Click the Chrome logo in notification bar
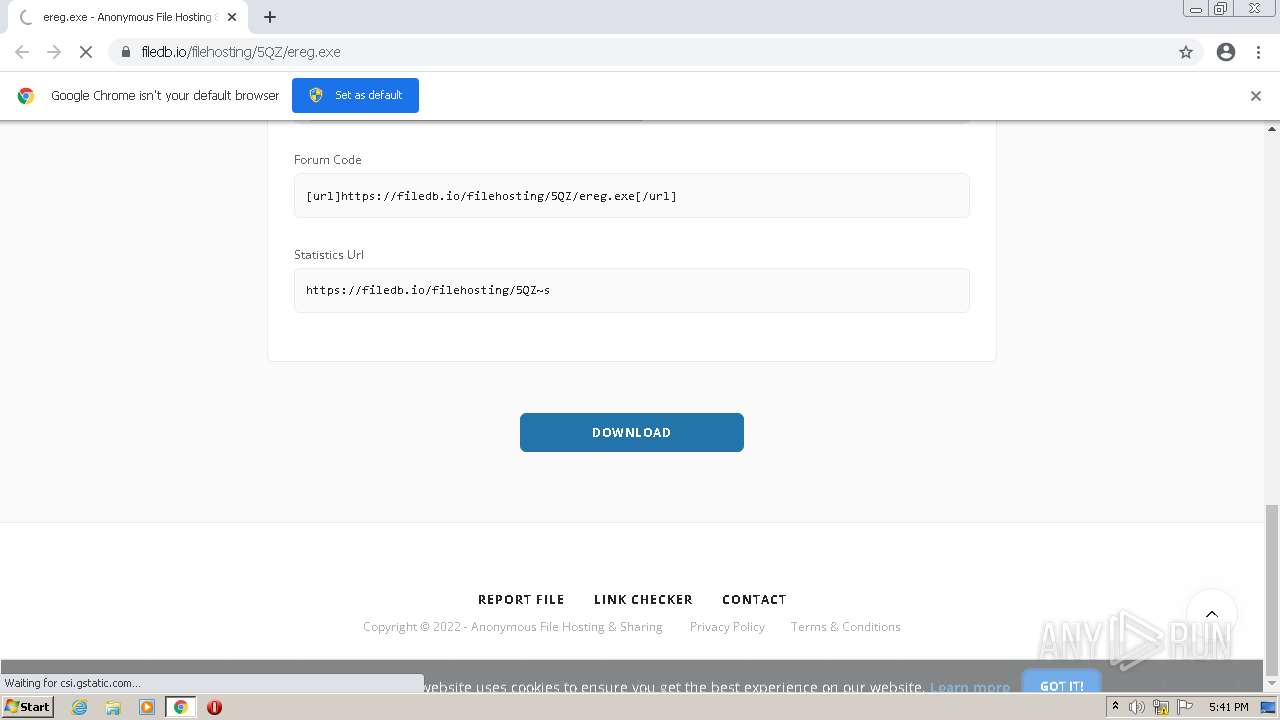The width and height of the screenshot is (1280, 720). [26, 96]
